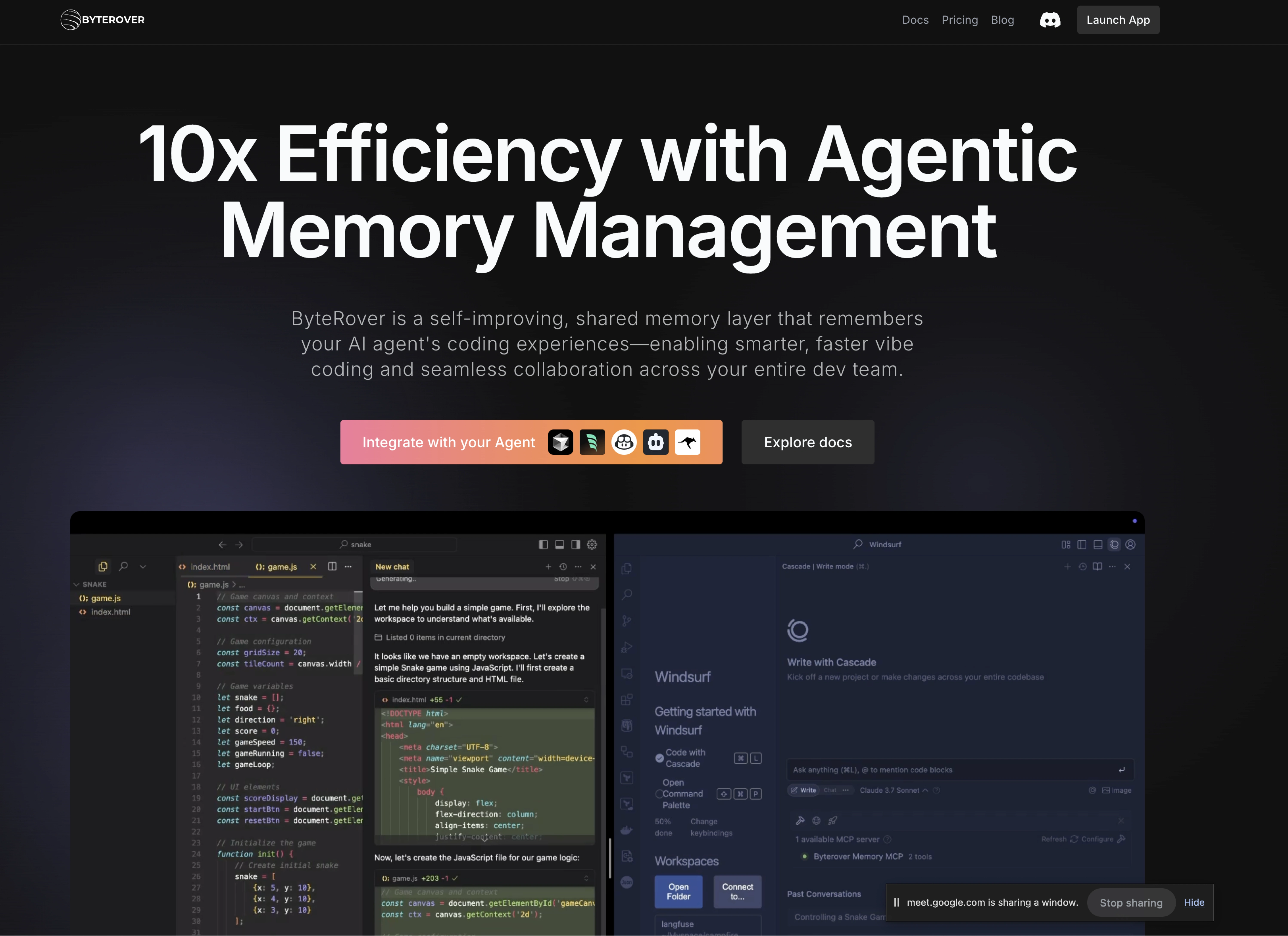The height and width of the screenshot is (936, 1288).
Task: Open chat history icon in New chat panel
Action: point(563,567)
